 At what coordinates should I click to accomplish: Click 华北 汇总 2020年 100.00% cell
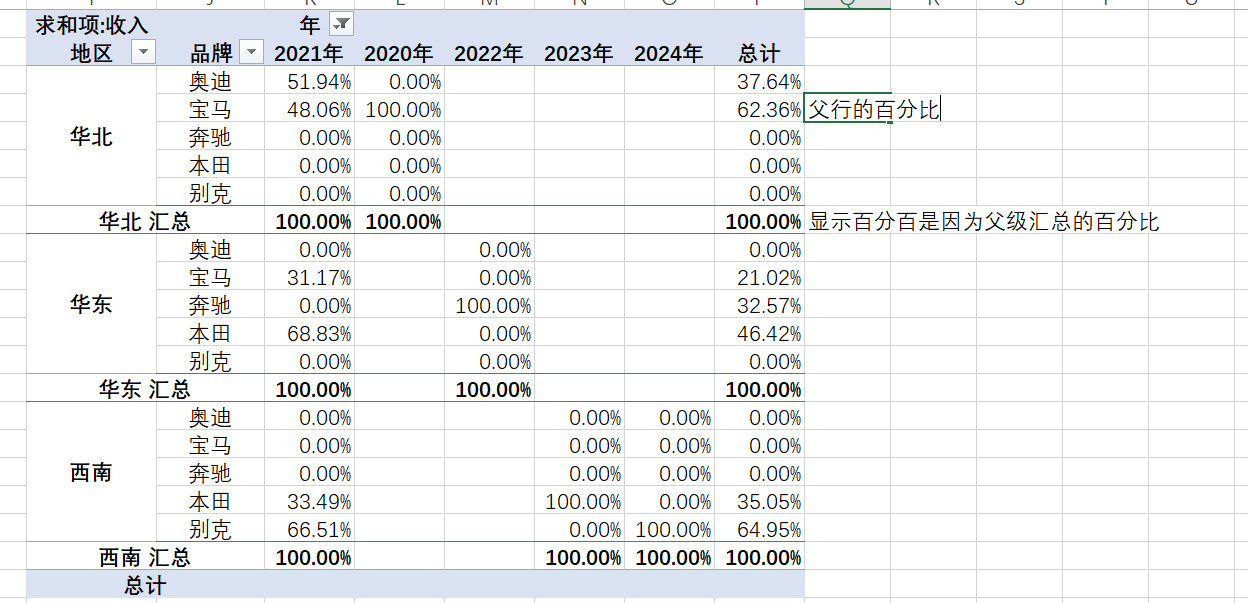399,221
